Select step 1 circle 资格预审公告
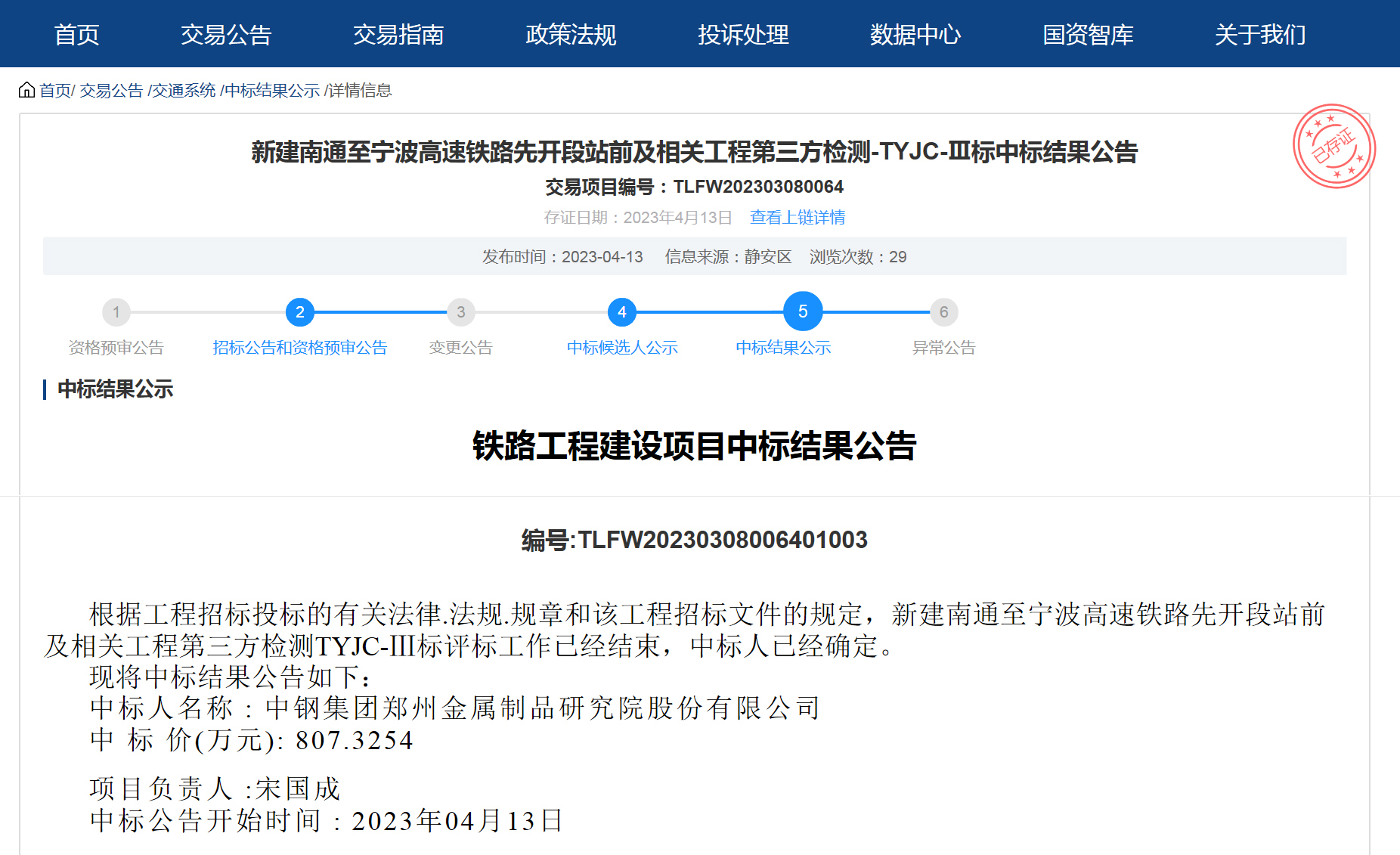This screenshot has height=855, width=1400. point(116,312)
